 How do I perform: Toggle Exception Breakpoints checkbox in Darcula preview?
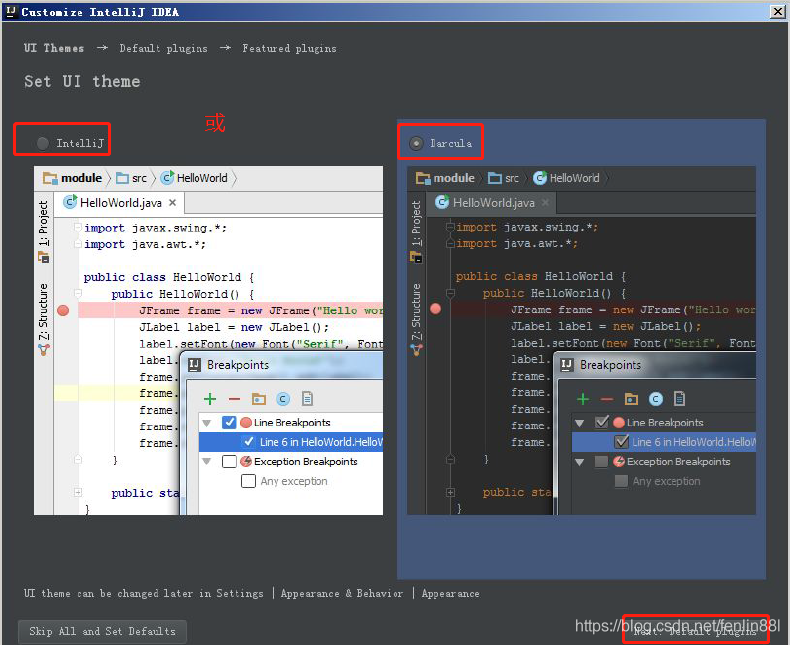[602, 462]
